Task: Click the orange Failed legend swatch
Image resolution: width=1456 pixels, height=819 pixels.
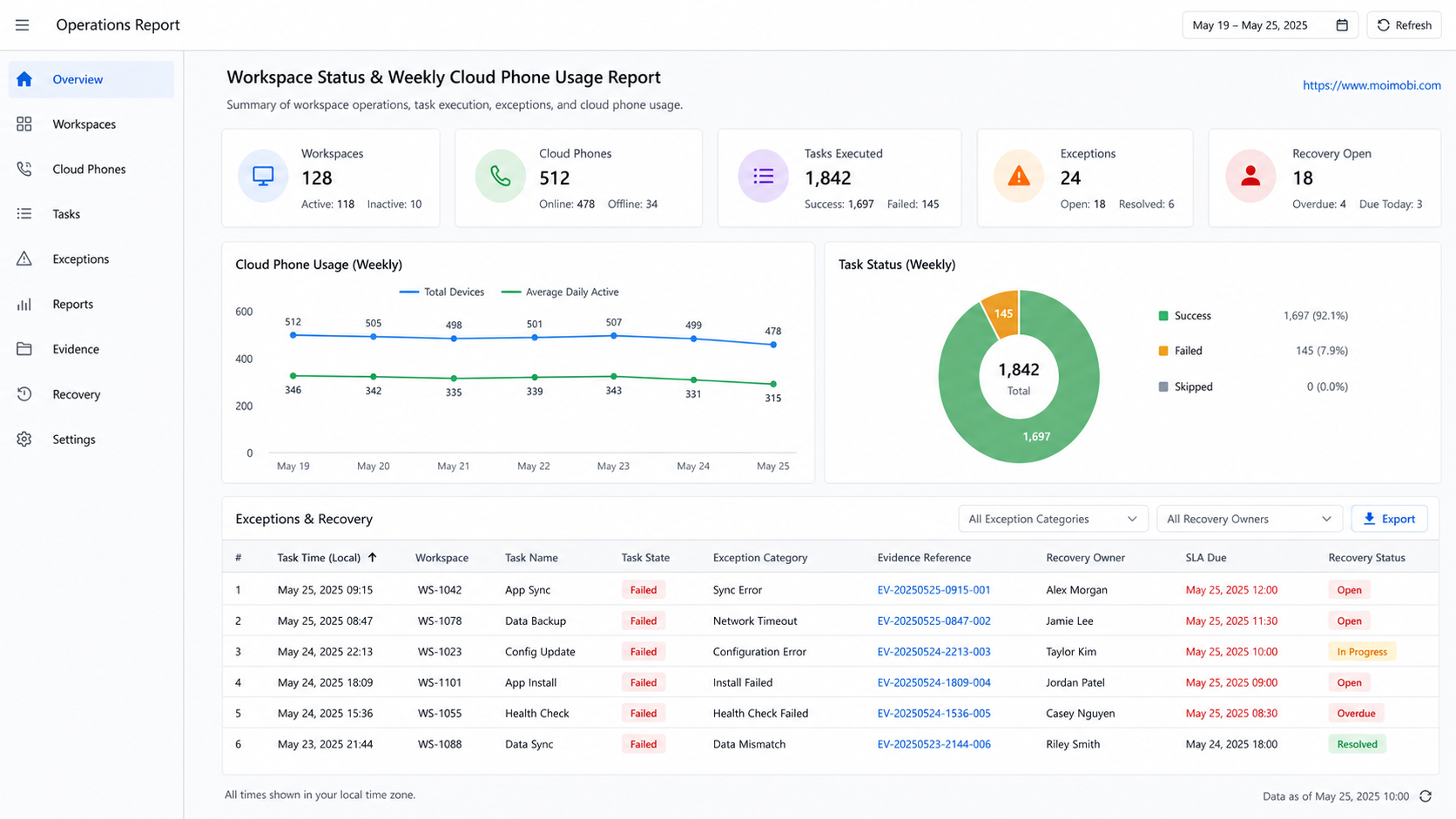Action: click(1163, 351)
